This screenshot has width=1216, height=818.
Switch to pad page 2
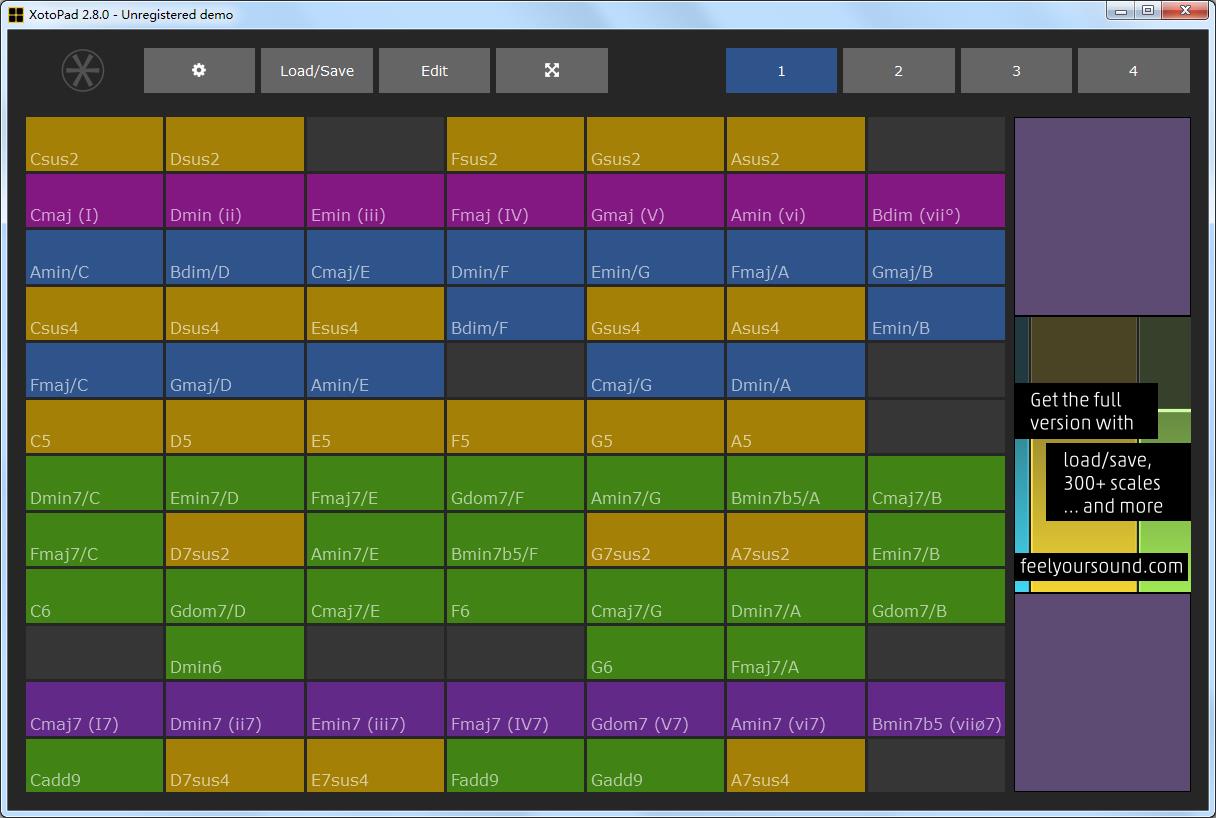(898, 71)
